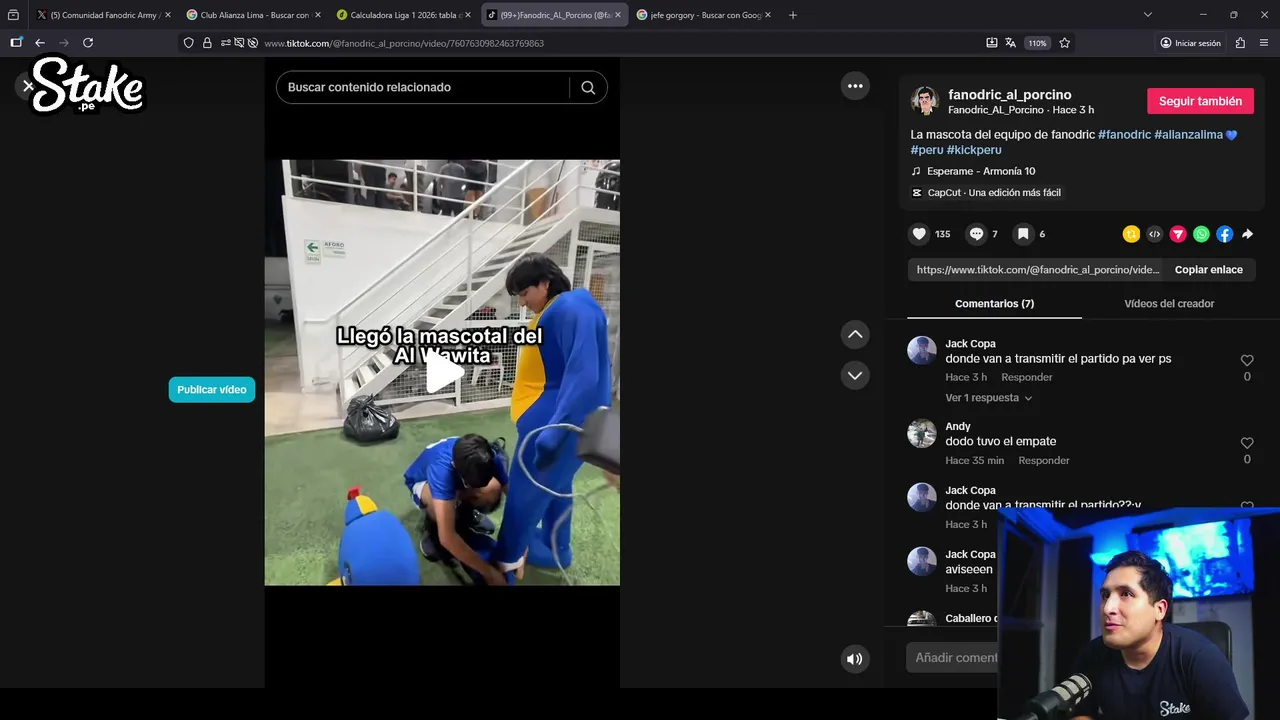The image size is (1280, 720).
Task: Like Jack Copa's first comment
Action: (1247, 360)
